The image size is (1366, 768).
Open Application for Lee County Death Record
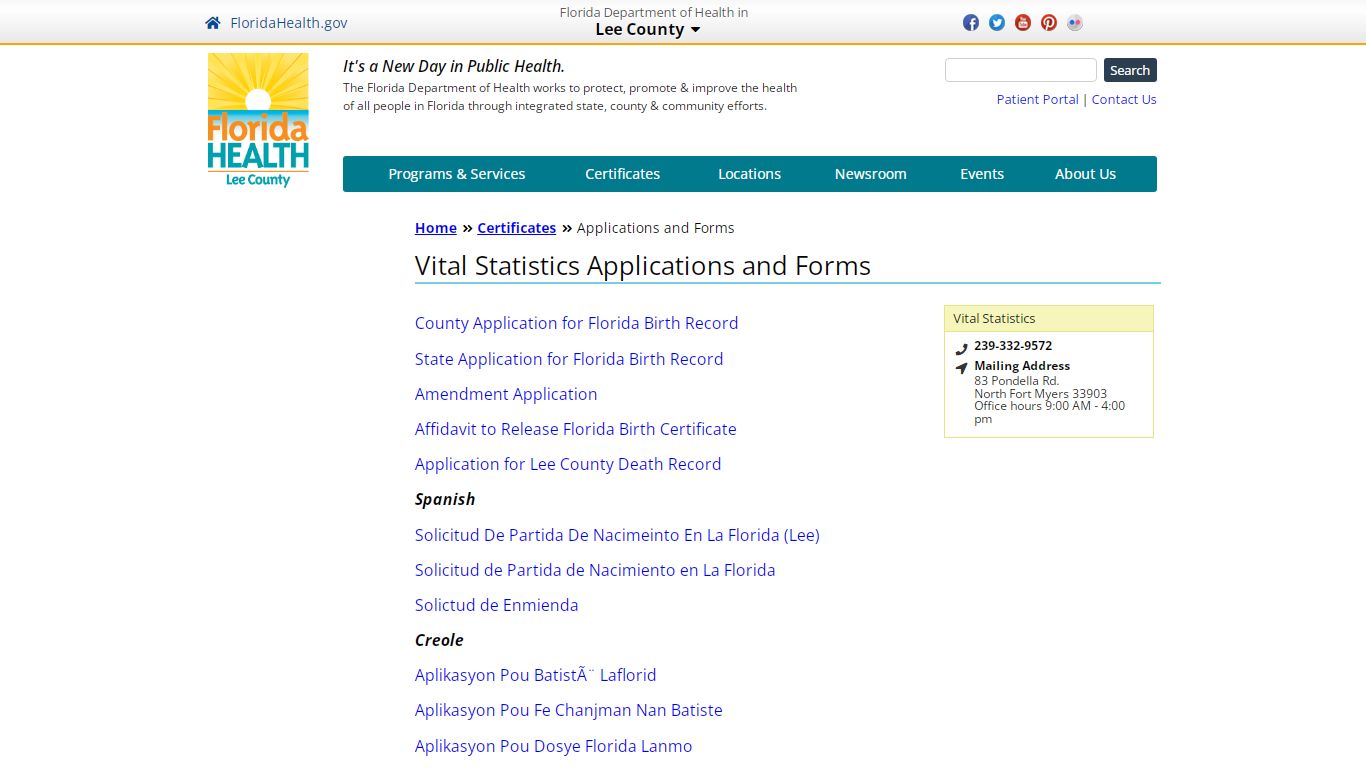[x=568, y=464]
